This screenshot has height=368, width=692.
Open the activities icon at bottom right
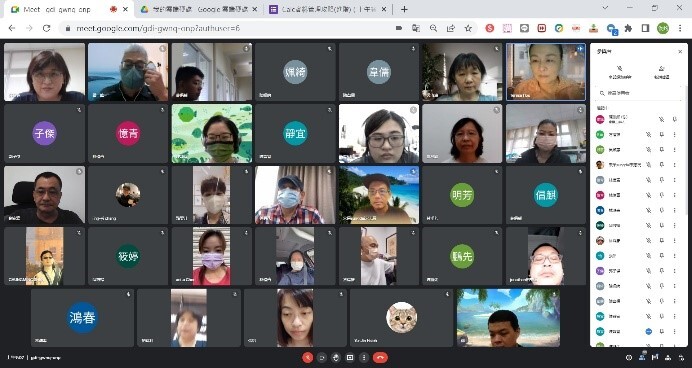[x=668, y=357]
